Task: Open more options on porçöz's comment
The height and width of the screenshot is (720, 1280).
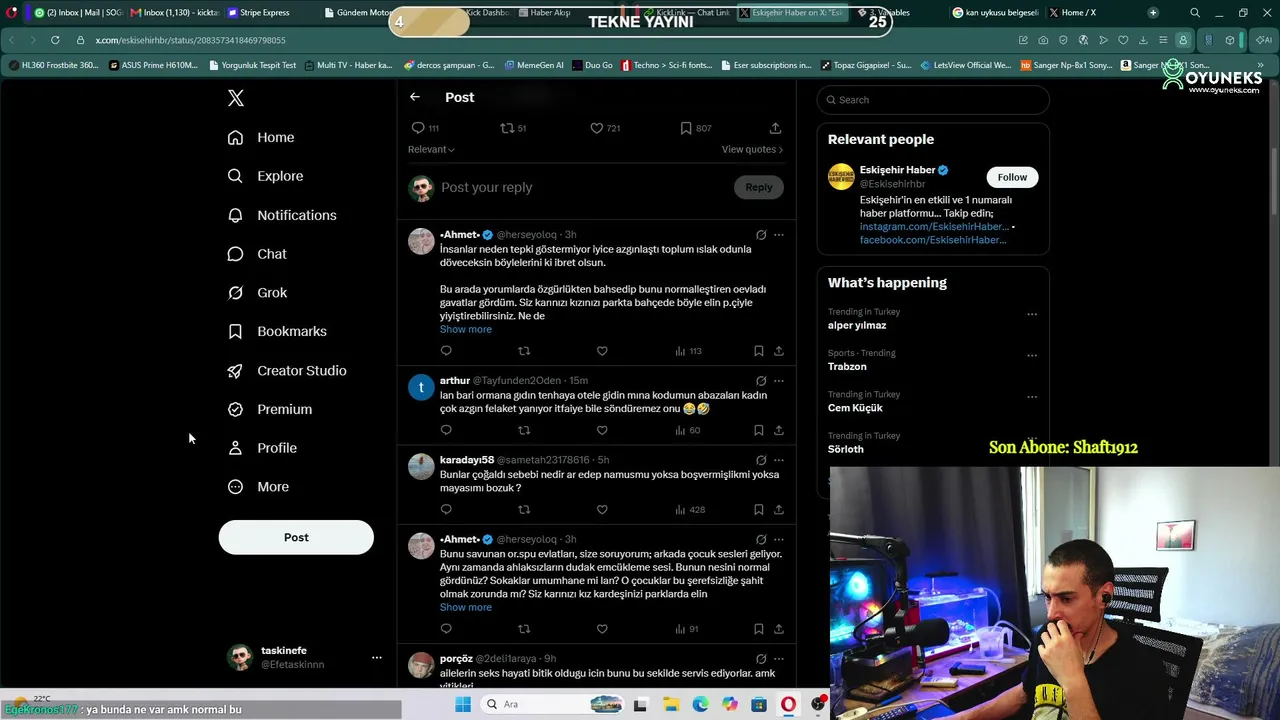Action: point(779,659)
